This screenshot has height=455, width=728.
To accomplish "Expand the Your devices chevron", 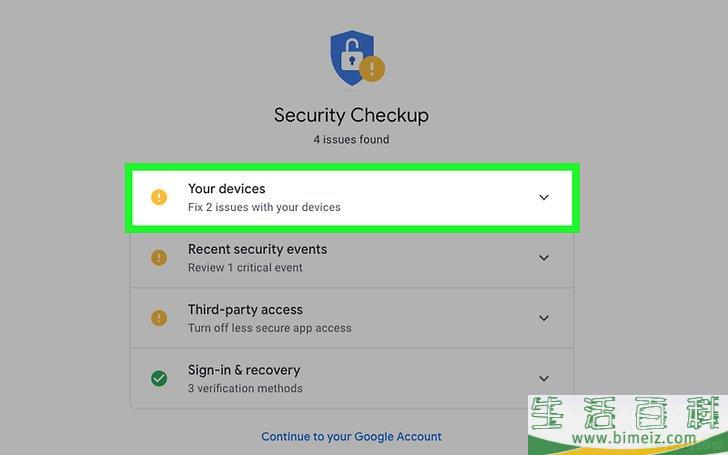I will pos(544,197).
